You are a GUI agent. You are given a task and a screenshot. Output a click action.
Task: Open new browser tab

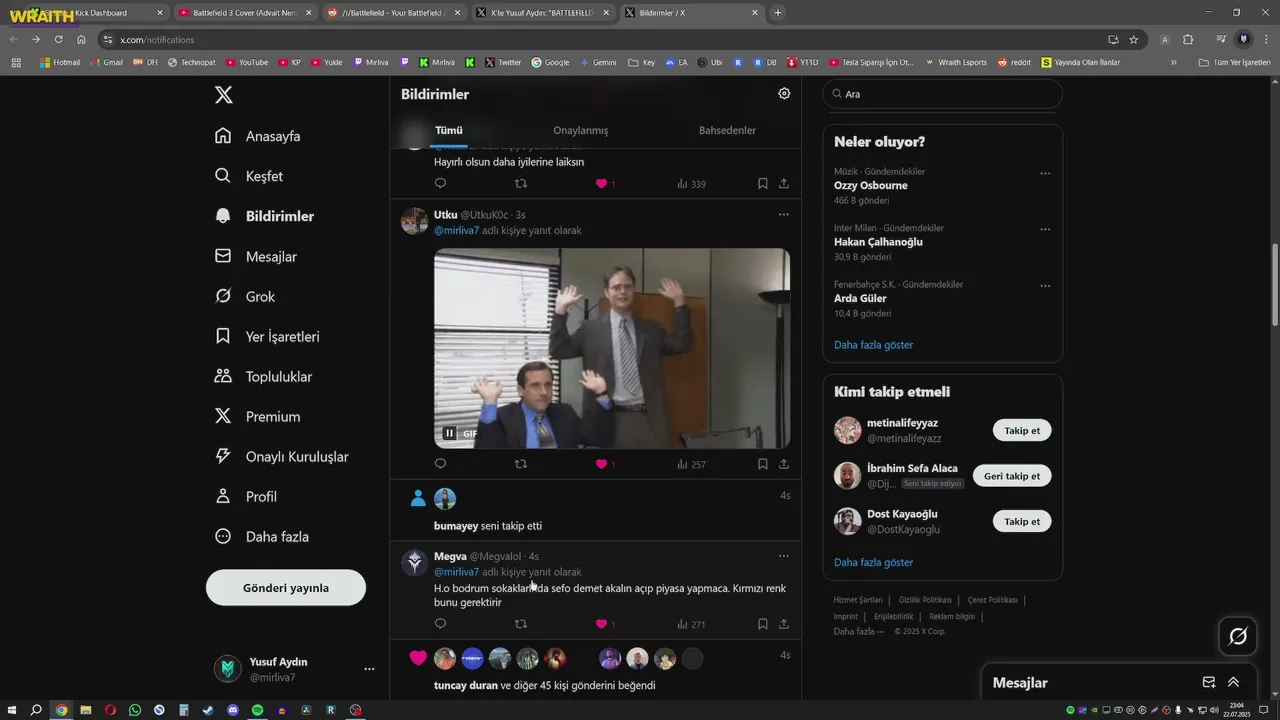pyautogui.click(x=777, y=13)
